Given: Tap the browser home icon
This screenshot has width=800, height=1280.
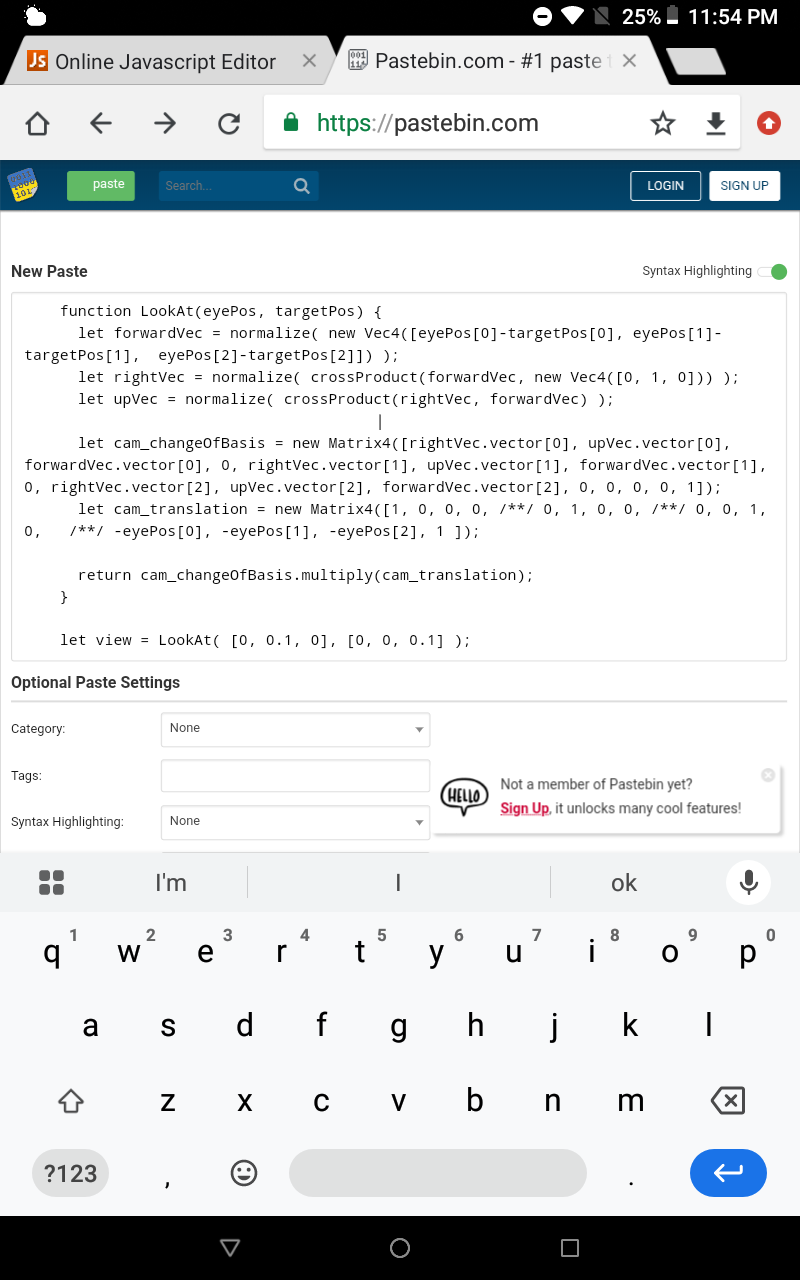Looking at the screenshot, I should click(x=37, y=123).
